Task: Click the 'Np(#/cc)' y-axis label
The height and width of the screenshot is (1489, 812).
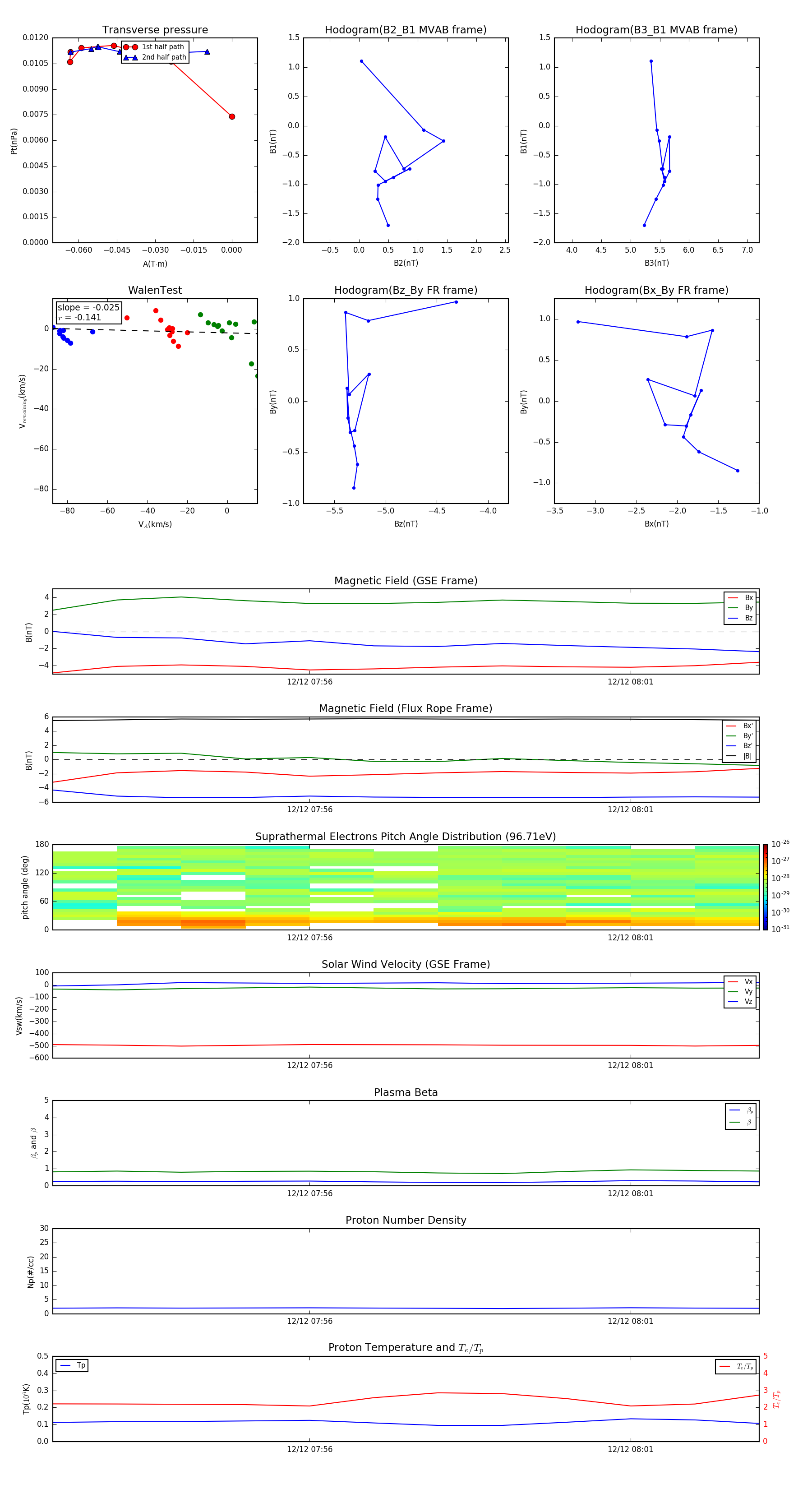Action: (31, 1272)
